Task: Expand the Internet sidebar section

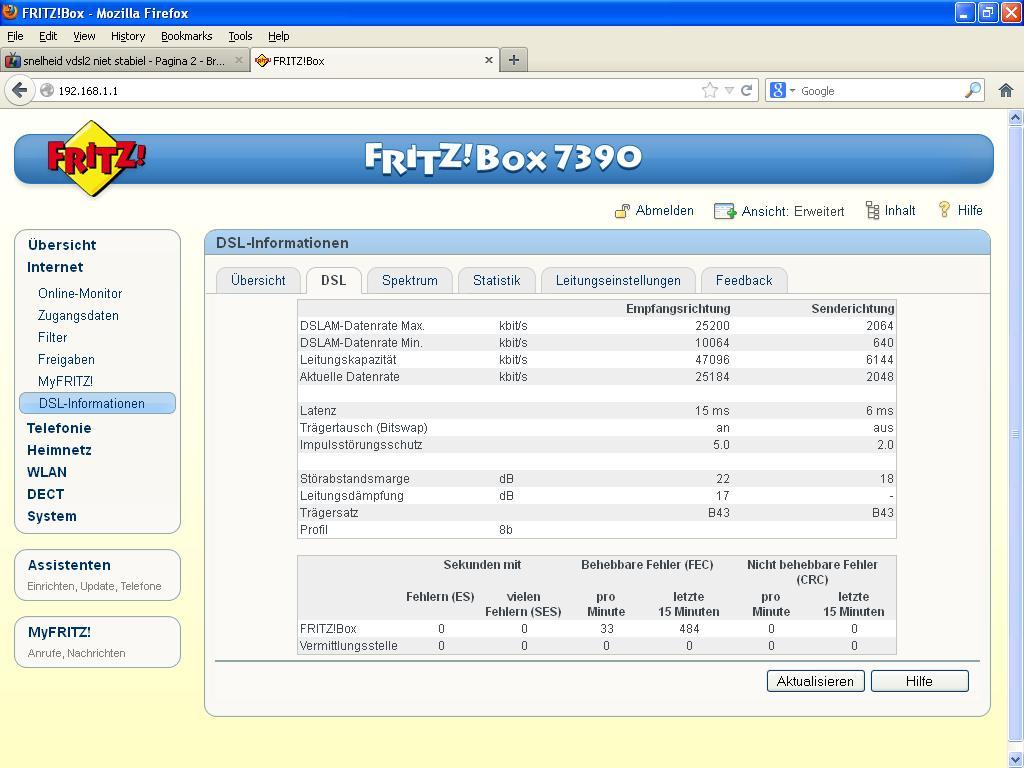Action: click(x=55, y=267)
